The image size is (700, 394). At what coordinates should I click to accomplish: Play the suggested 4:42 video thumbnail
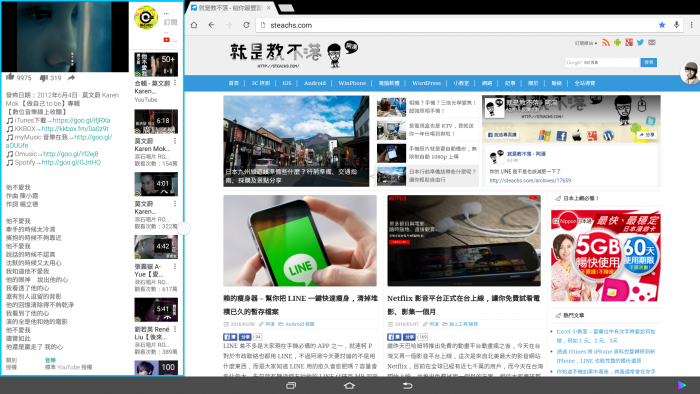tap(156, 247)
